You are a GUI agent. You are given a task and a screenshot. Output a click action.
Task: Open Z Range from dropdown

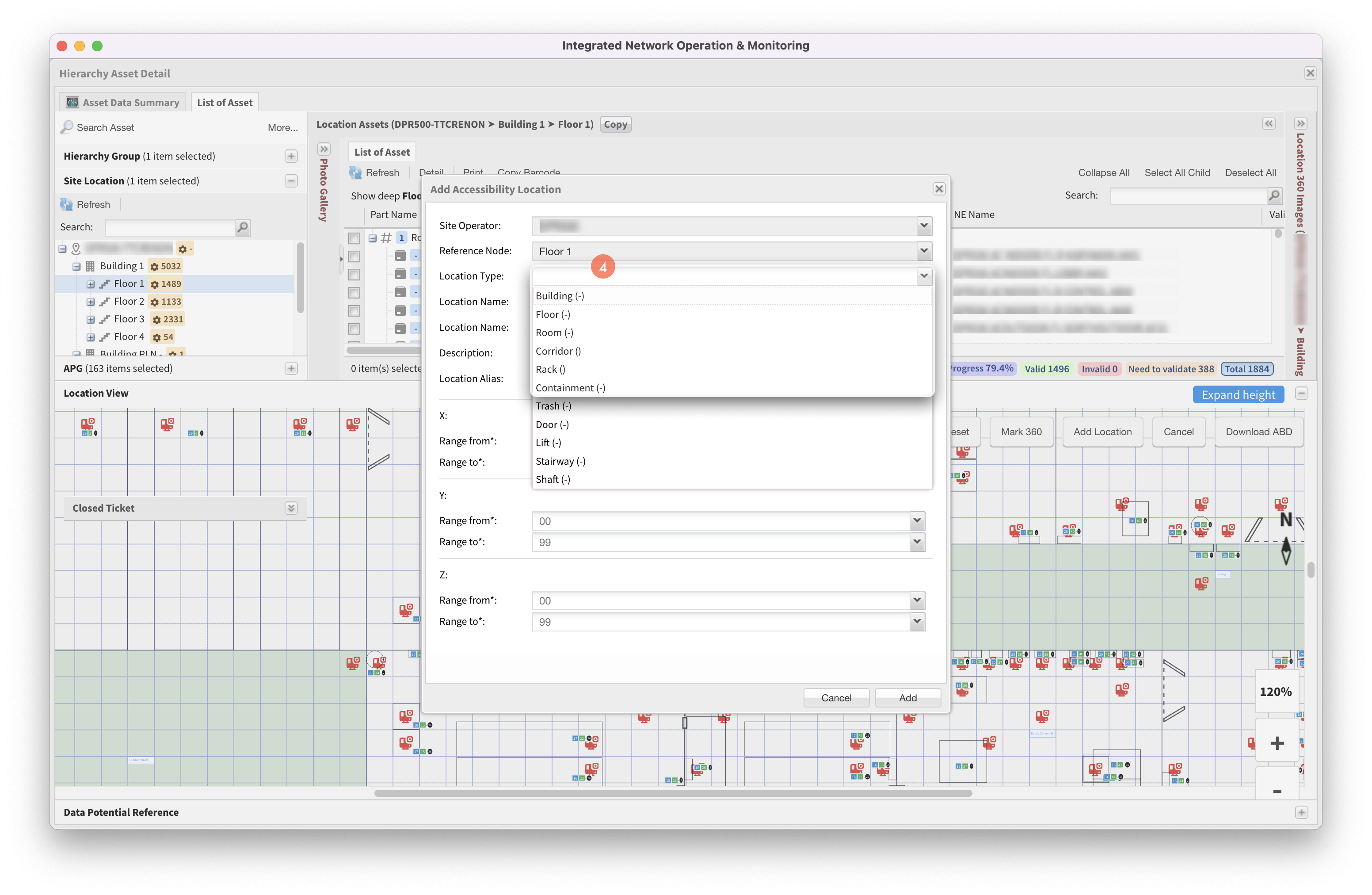click(x=917, y=600)
